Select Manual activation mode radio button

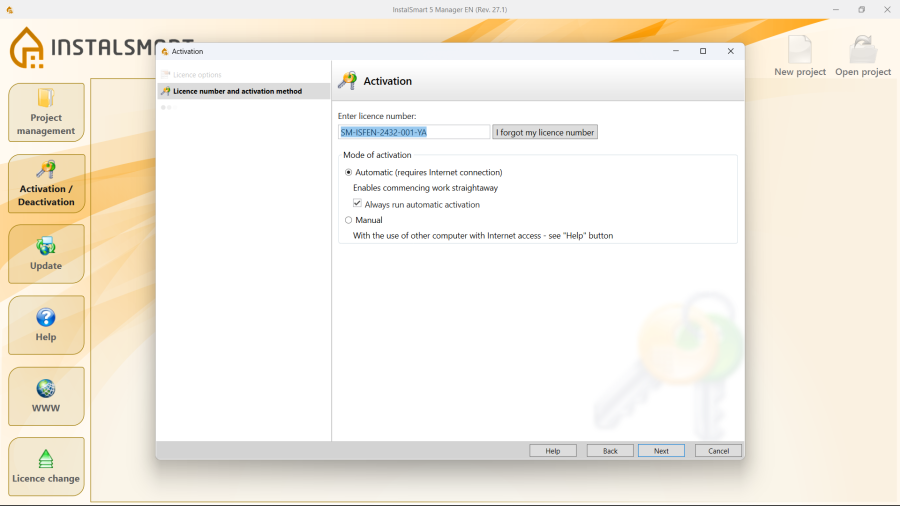(x=348, y=220)
